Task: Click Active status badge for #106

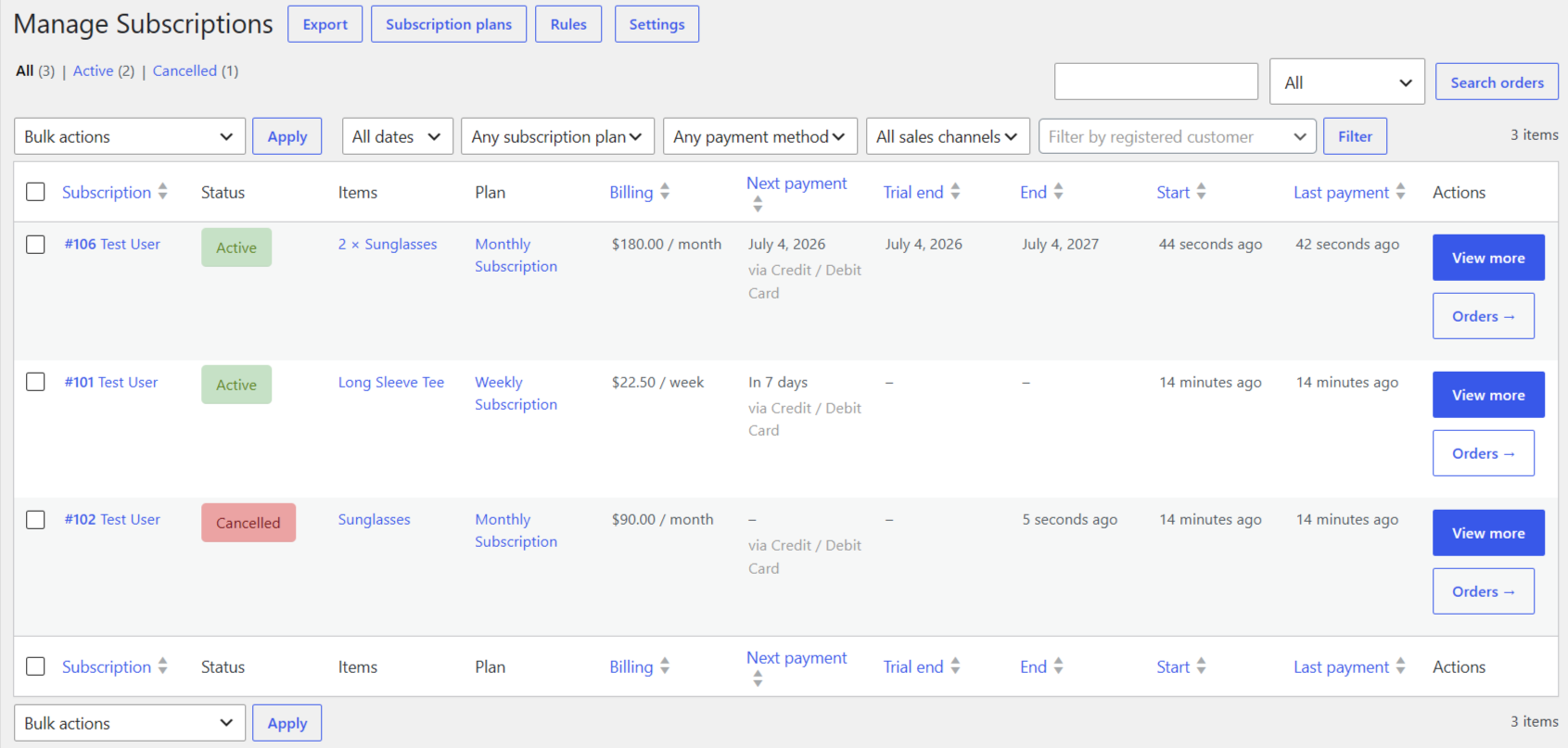Action: coord(236,247)
